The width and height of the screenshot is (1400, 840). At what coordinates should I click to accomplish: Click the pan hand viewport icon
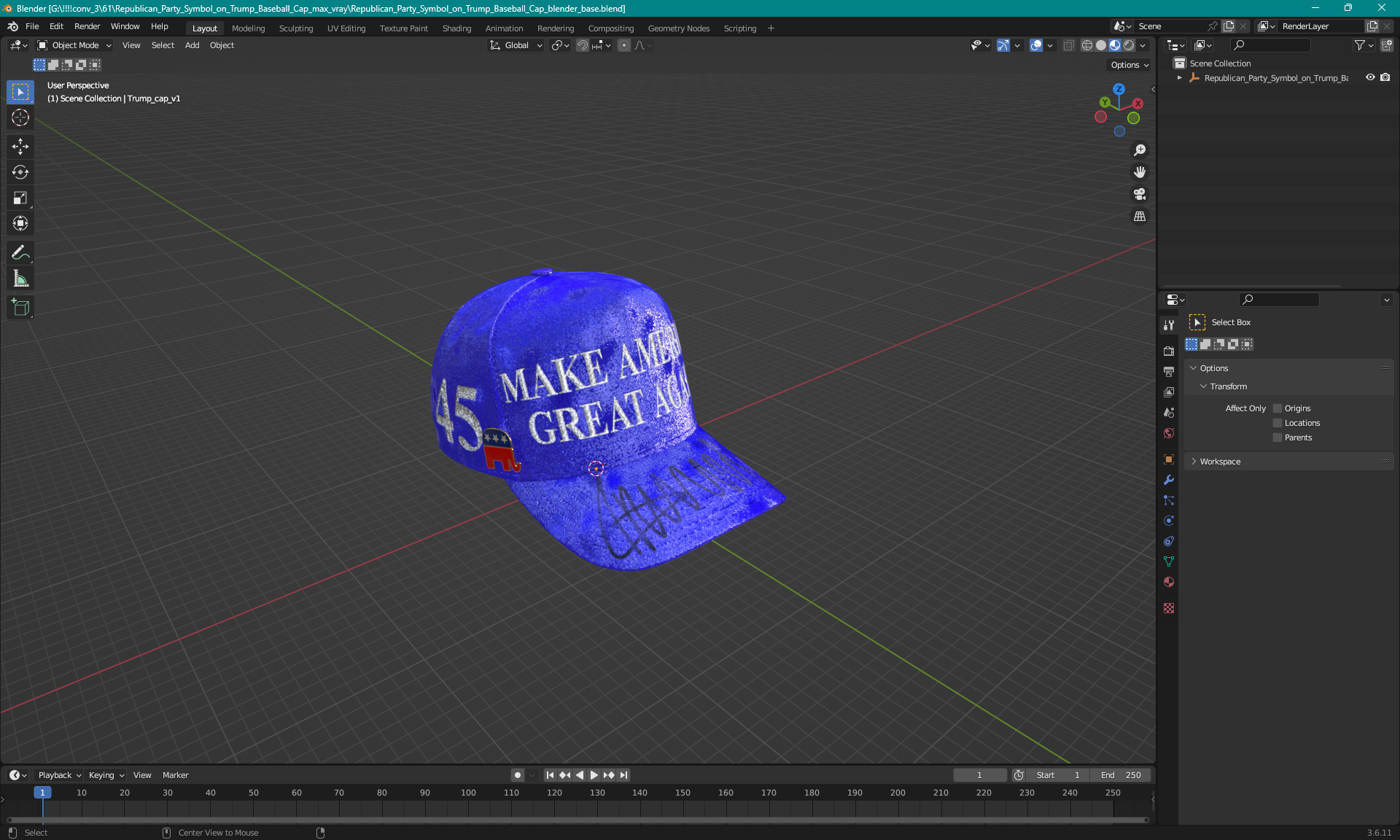[1140, 172]
